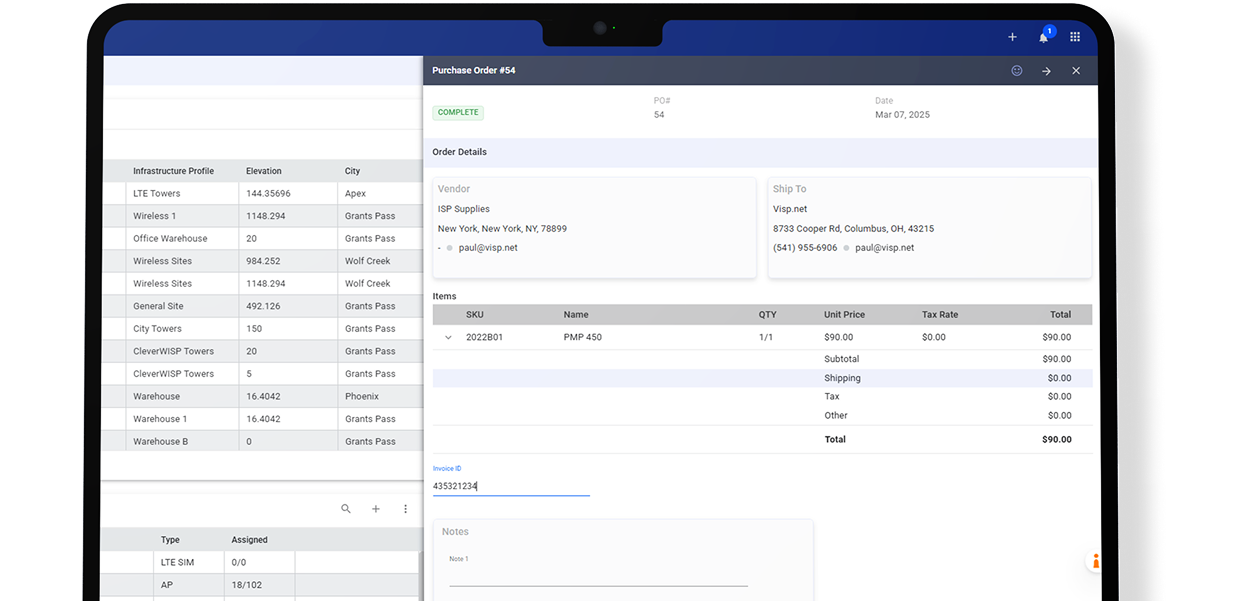Click the elevation value 984.252

tap(263, 261)
